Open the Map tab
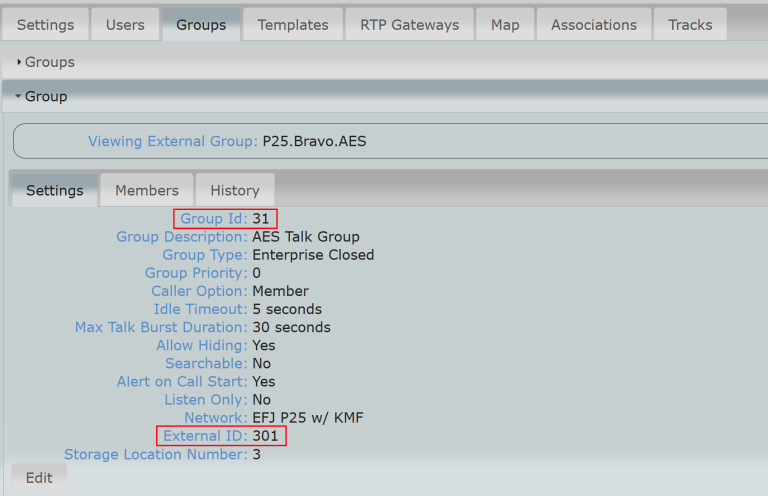Viewport: 768px width, 496px height. [x=505, y=24]
